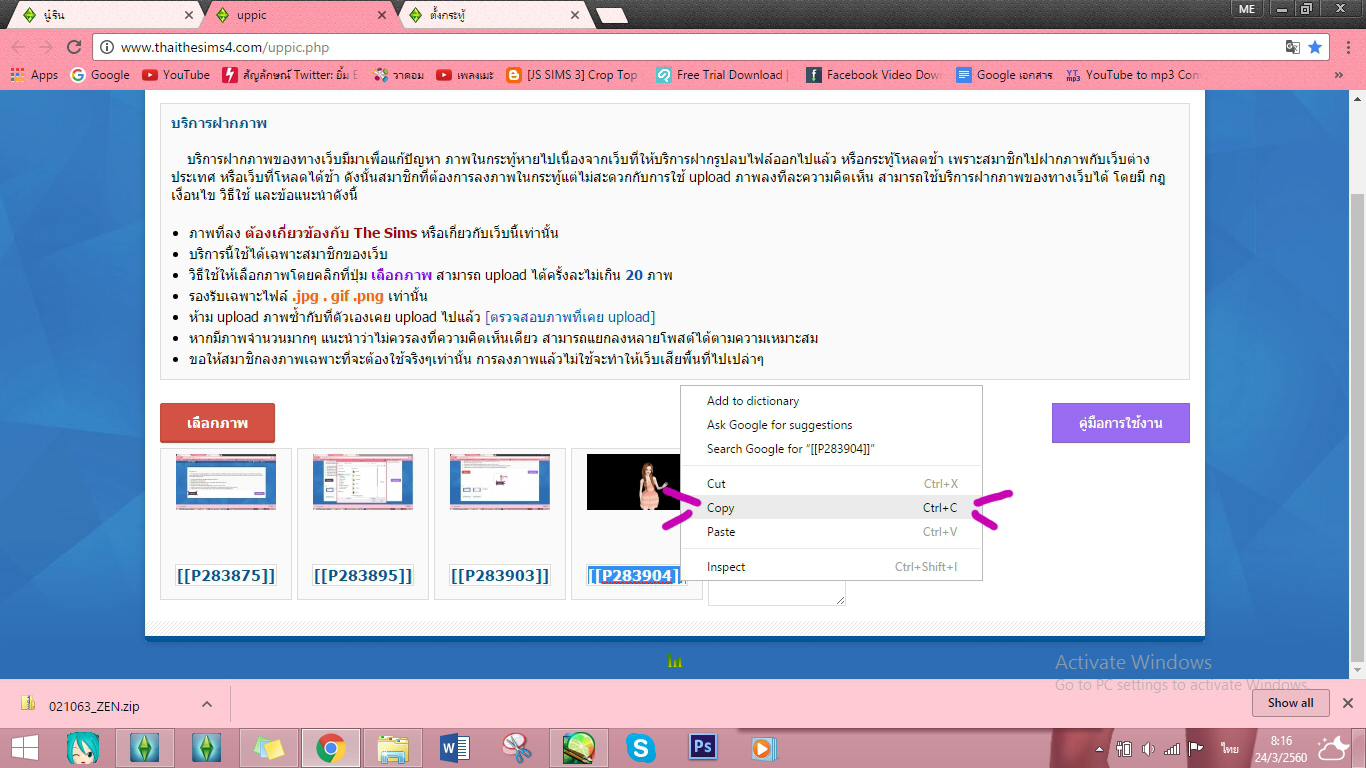The width and height of the screenshot is (1366, 768).
Task: Open File Explorer folder taskbar icon
Action: pos(393,747)
